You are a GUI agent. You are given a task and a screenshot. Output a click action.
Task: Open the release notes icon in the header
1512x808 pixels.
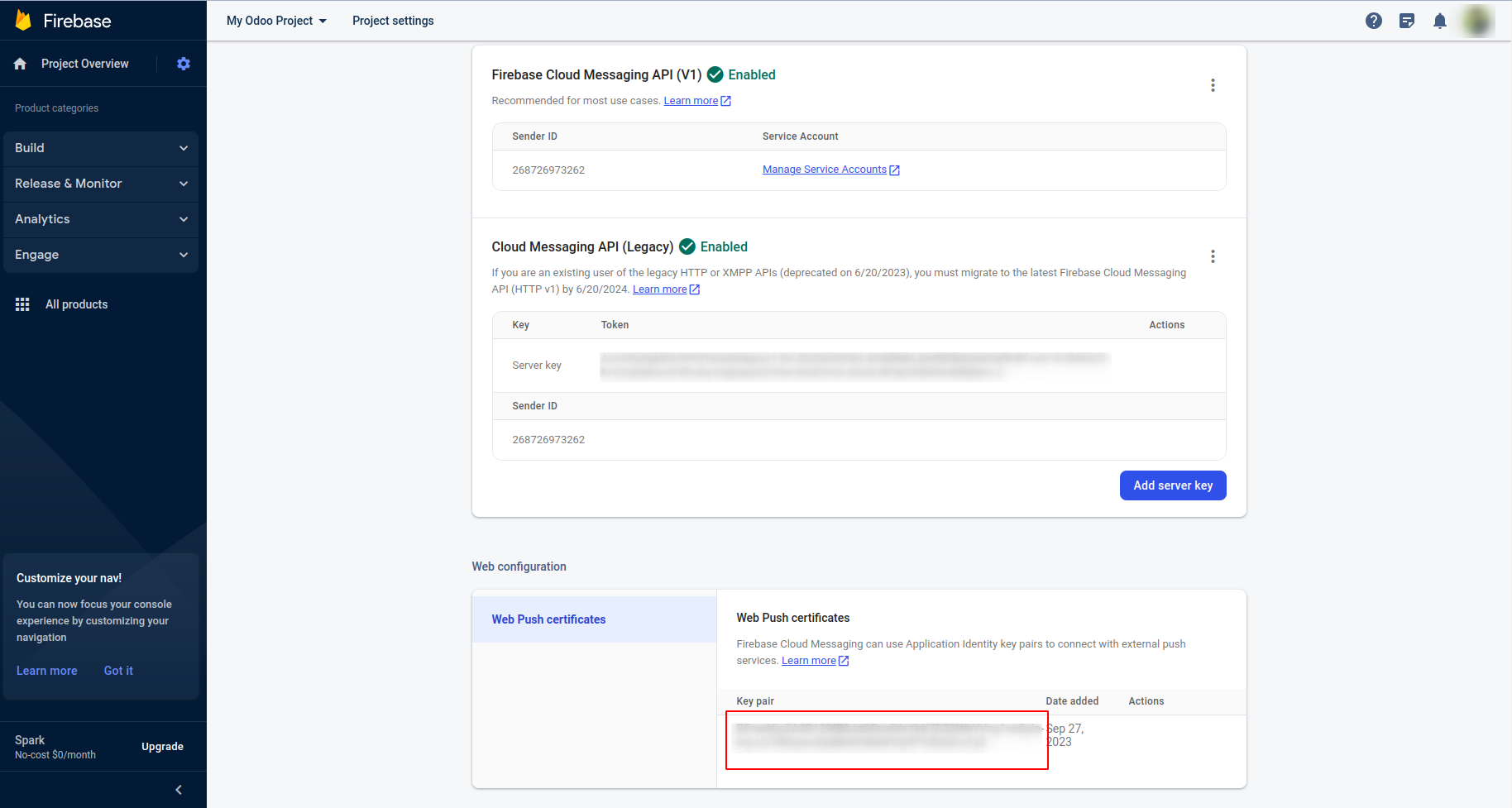[x=1406, y=21]
